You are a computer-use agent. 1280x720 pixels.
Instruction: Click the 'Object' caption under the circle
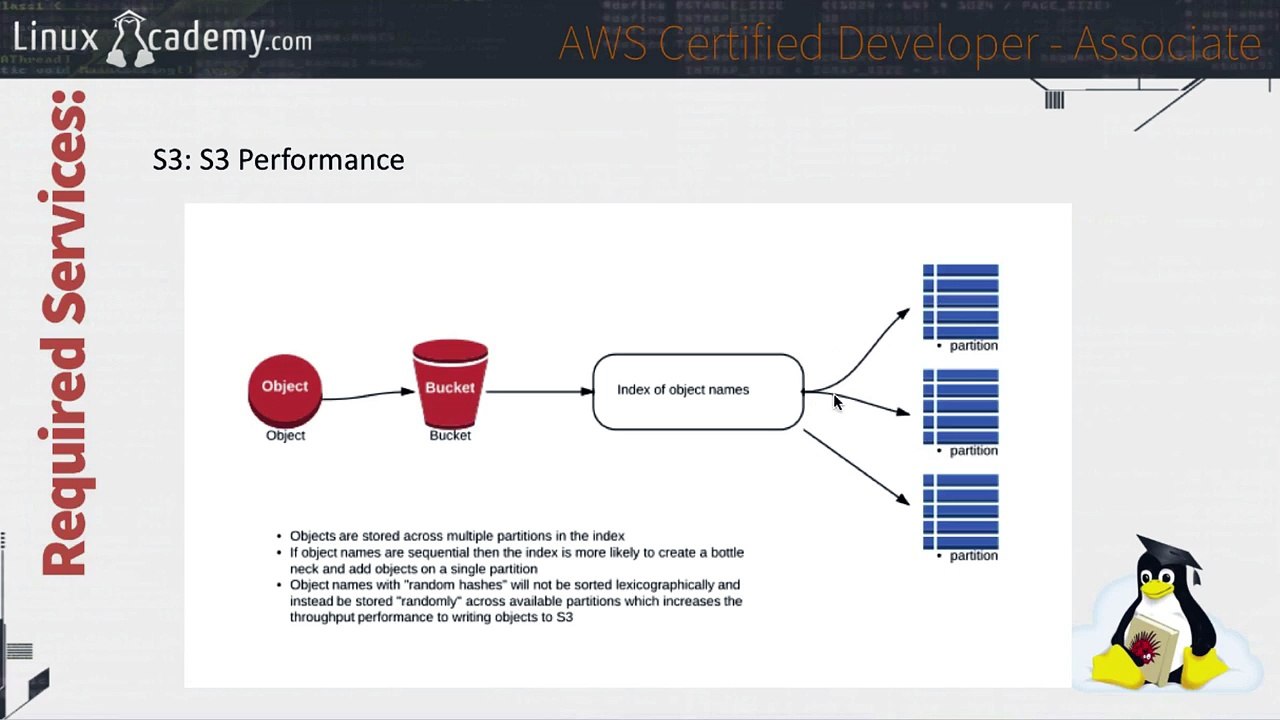point(285,436)
